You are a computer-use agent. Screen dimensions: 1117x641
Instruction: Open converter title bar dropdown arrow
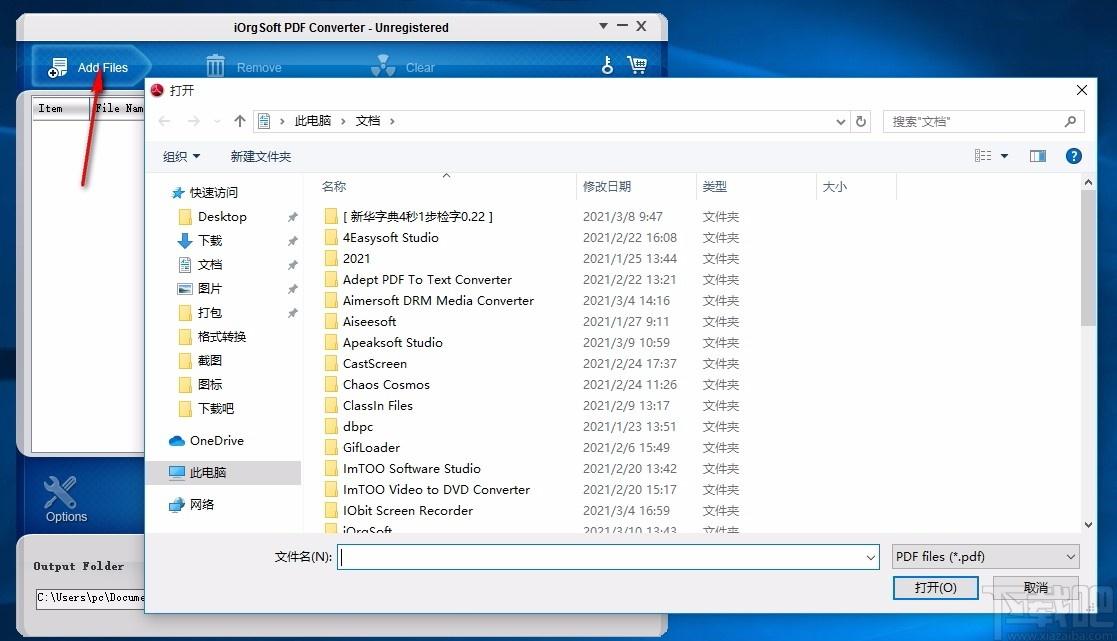point(603,26)
